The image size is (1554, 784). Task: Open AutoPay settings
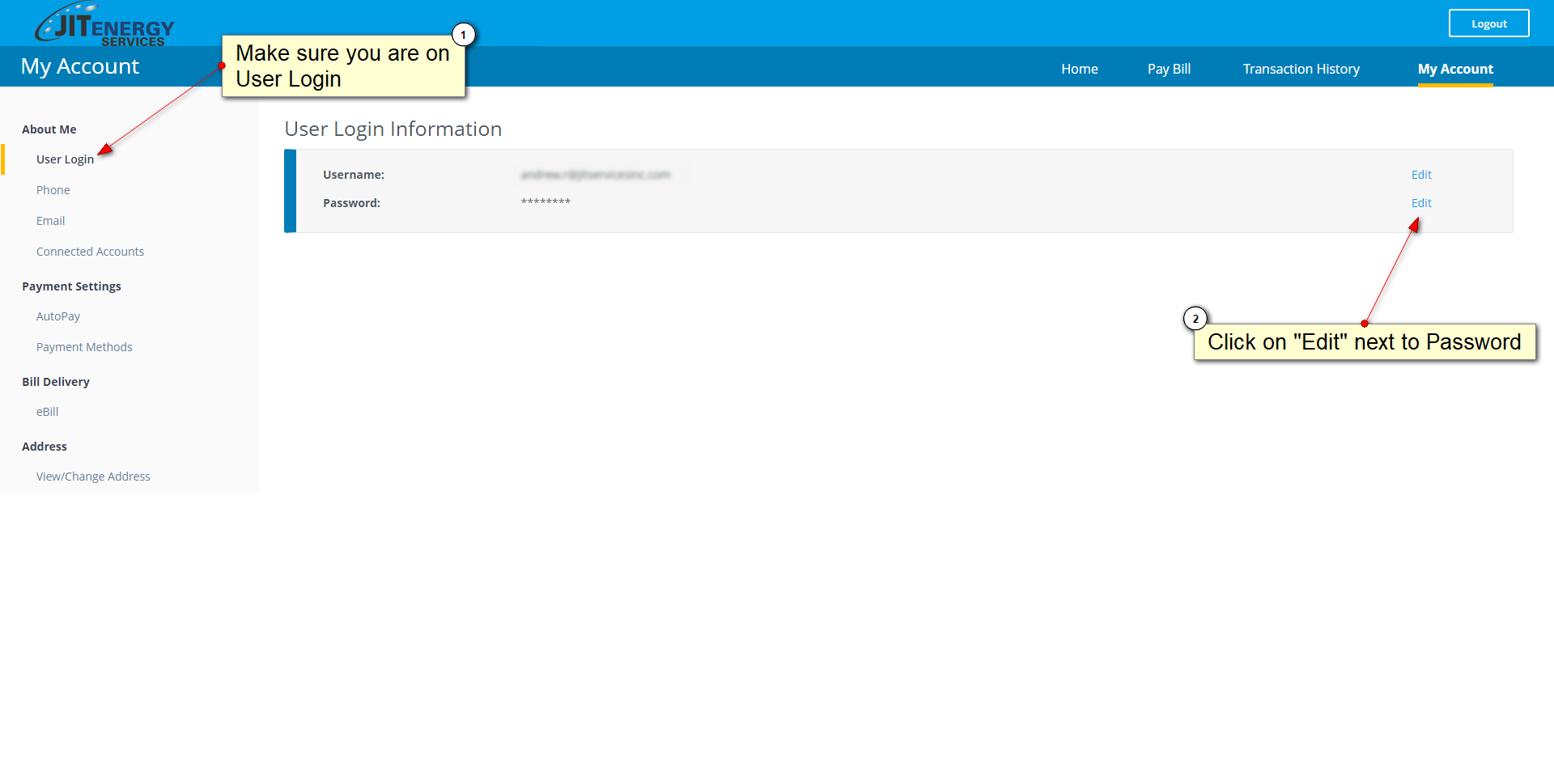(x=57, y=316)
